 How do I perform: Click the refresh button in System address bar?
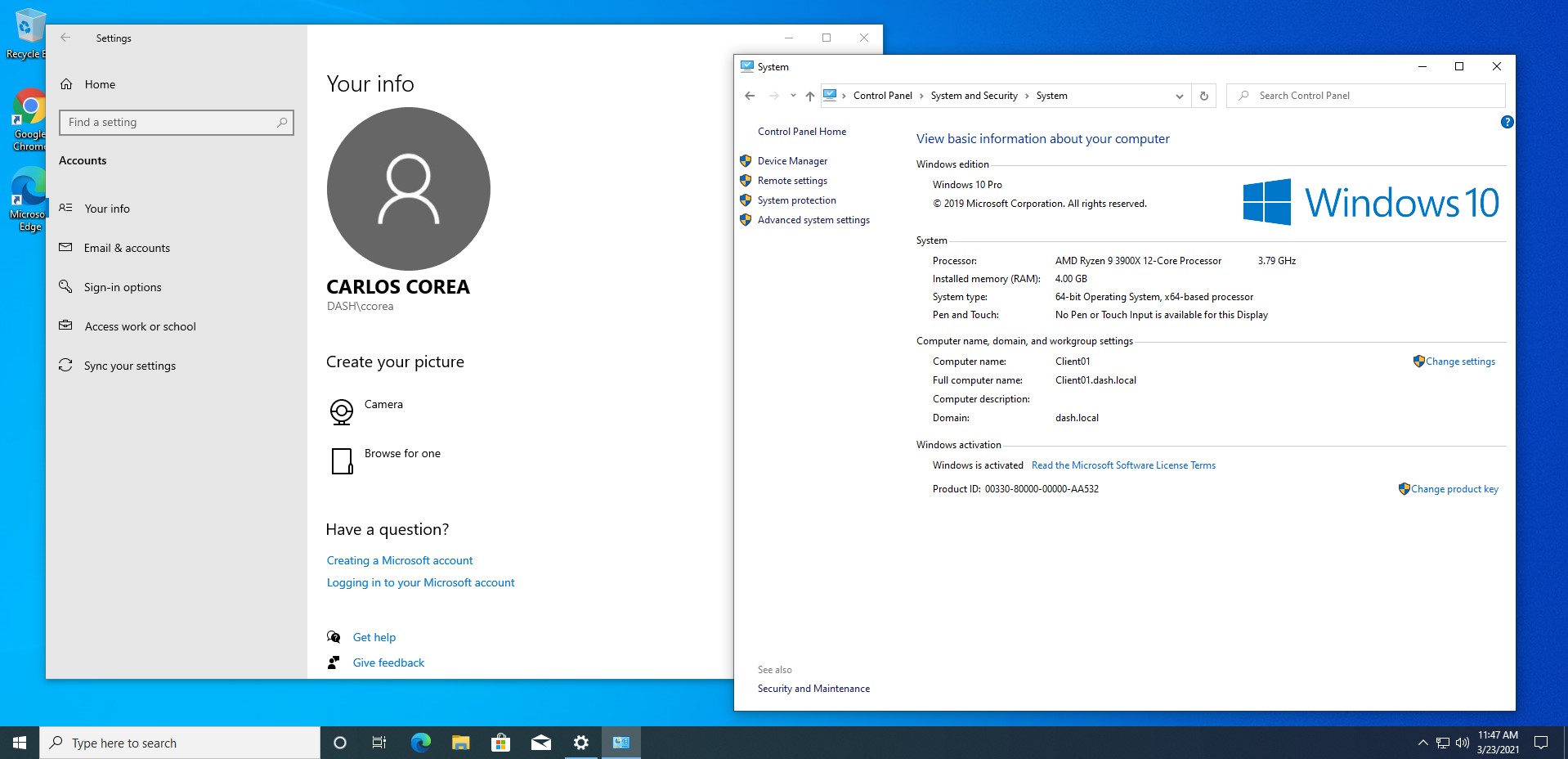[x=1203, y=96]
